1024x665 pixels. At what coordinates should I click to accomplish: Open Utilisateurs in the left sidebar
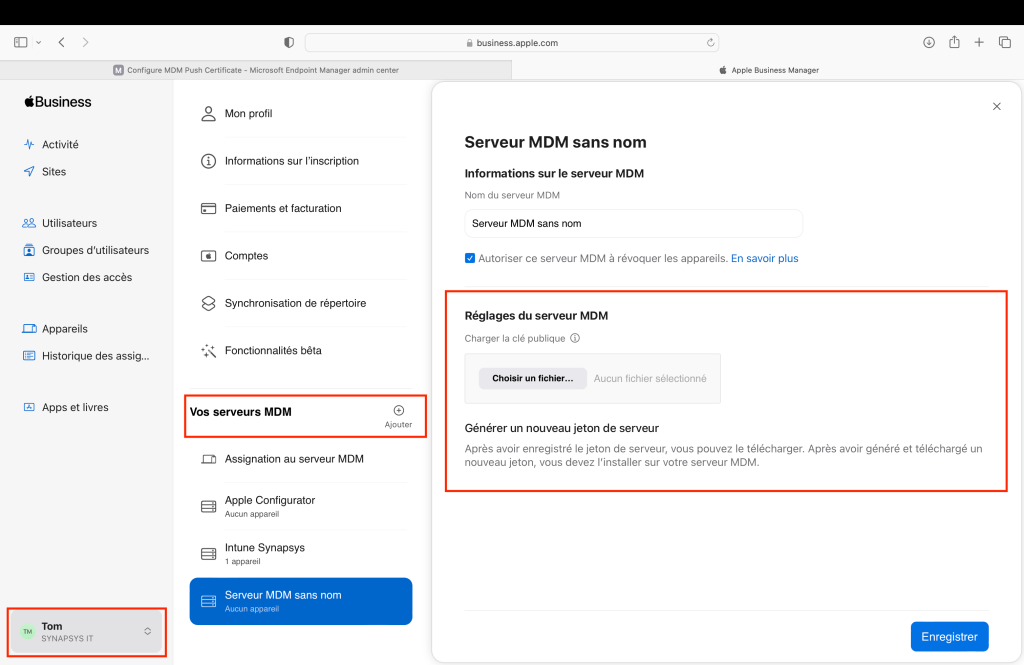(x=69, y=223)
